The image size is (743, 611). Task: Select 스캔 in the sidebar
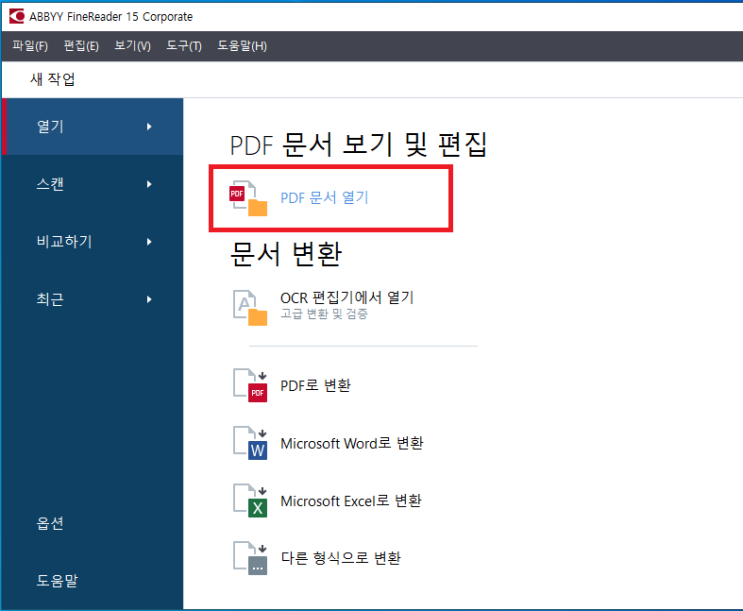point(92,184)
